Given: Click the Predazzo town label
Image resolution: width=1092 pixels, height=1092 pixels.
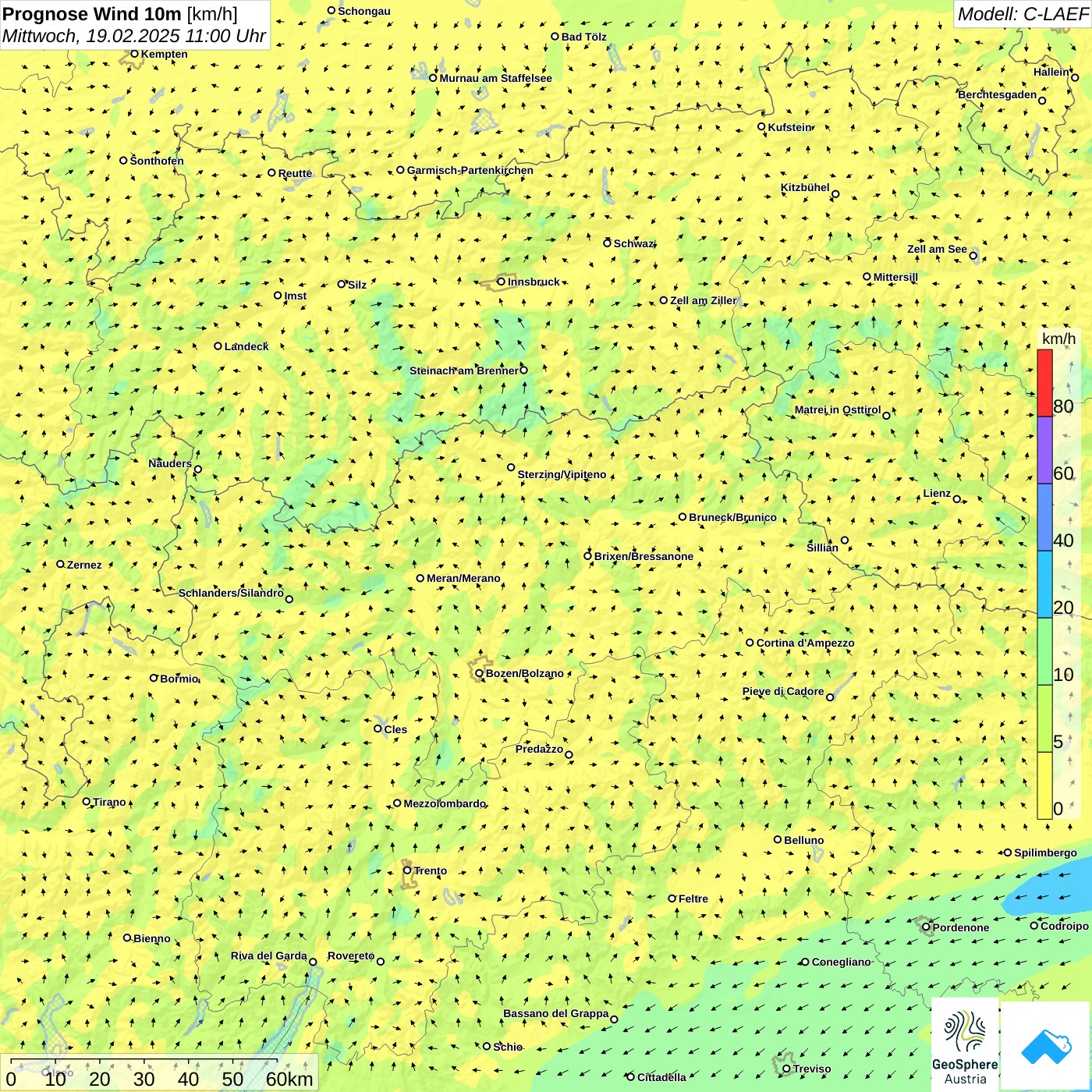Looking at the screenshot, I should point(539,749).
